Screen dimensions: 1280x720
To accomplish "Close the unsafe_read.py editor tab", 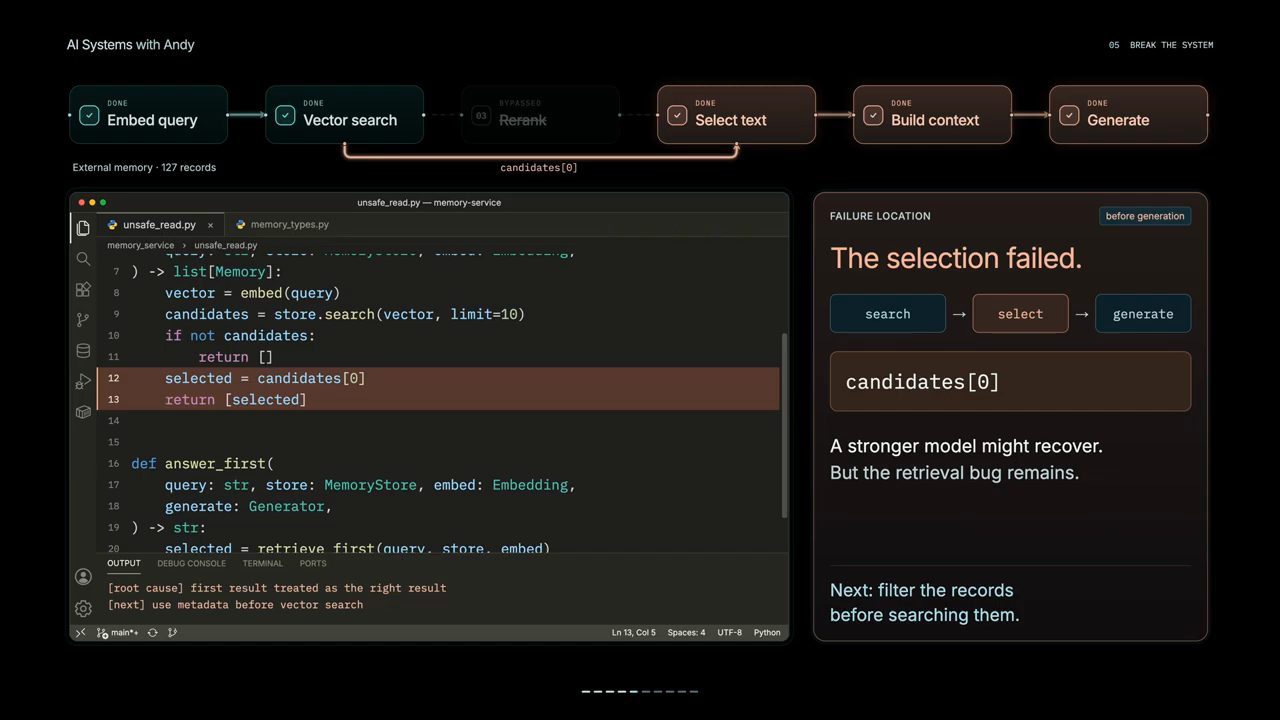I will (x=210, y=225).
